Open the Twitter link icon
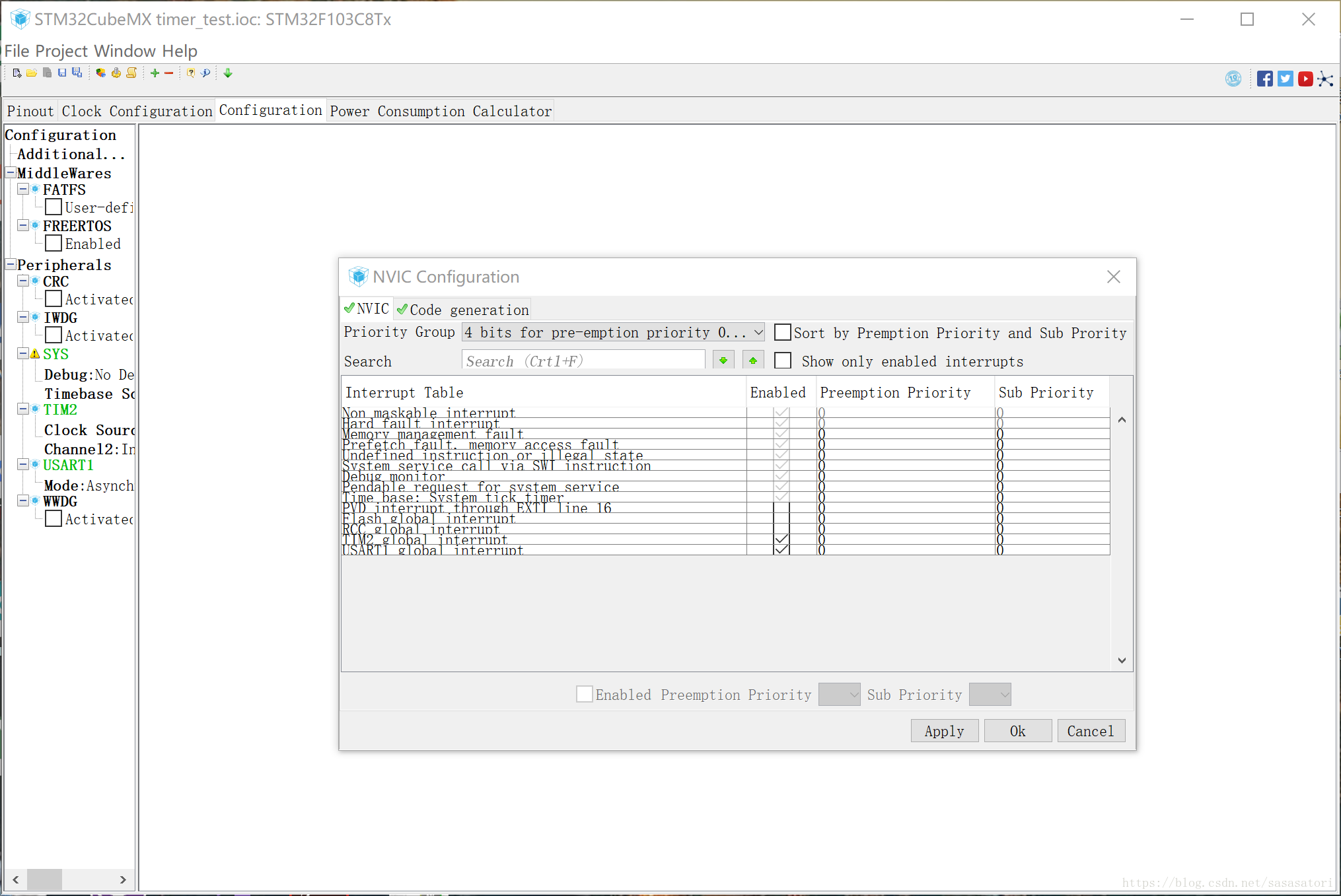 tap(1286, 79)
